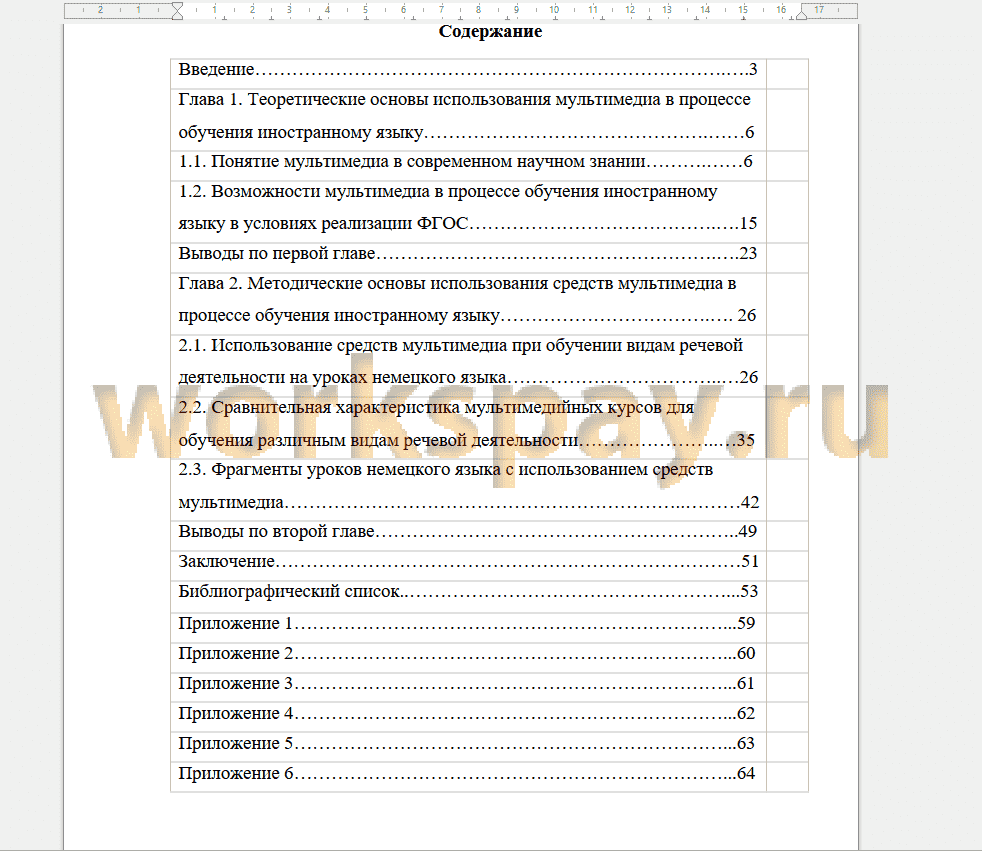Image resolution: width=982 pixels, height=851 pixels.
Task: Click the right indent marker on the ruler
Action: coord(801,14)
